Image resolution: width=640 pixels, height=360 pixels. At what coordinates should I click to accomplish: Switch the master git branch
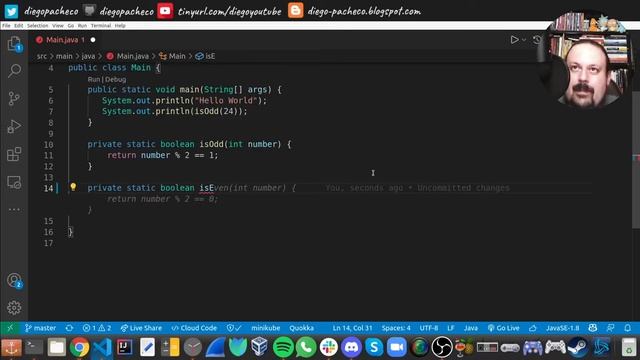[x=40, y=328]
